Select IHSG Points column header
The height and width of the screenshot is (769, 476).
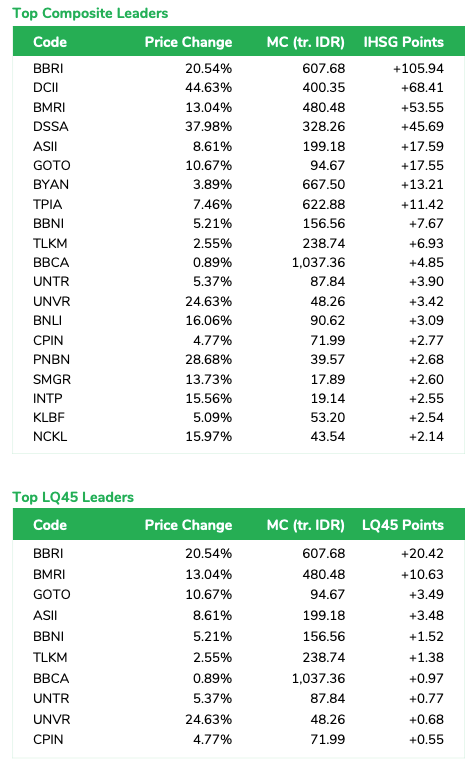tap(403, 42)
